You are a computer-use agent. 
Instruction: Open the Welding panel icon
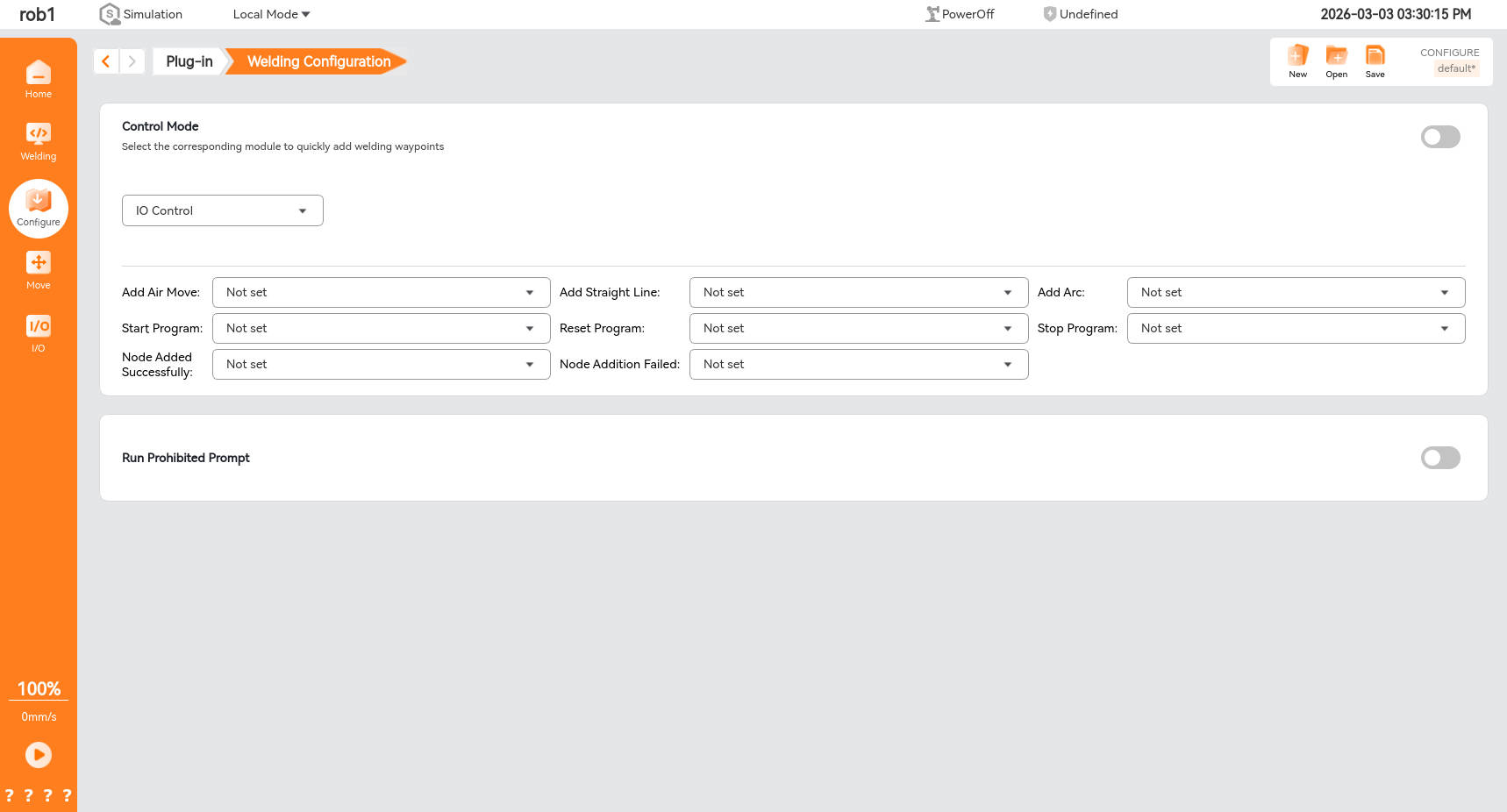pos(38,141)
